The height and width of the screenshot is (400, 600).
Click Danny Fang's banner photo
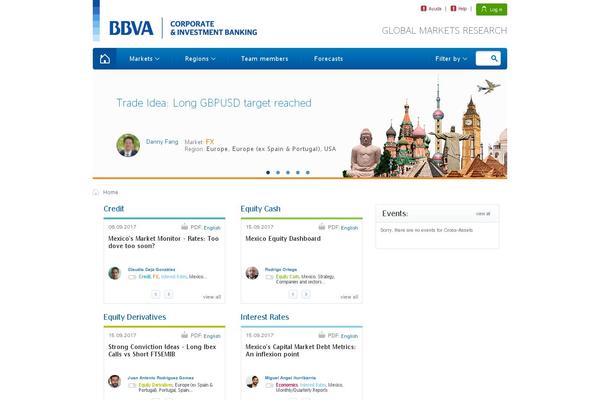click(128, 145)
